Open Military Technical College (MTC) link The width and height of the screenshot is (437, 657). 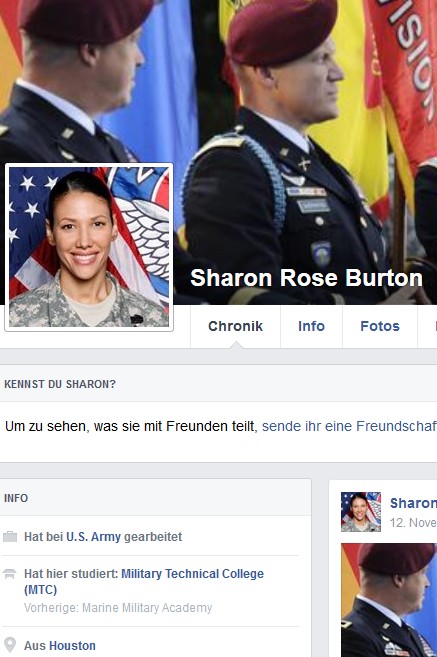tap(144, 582)
